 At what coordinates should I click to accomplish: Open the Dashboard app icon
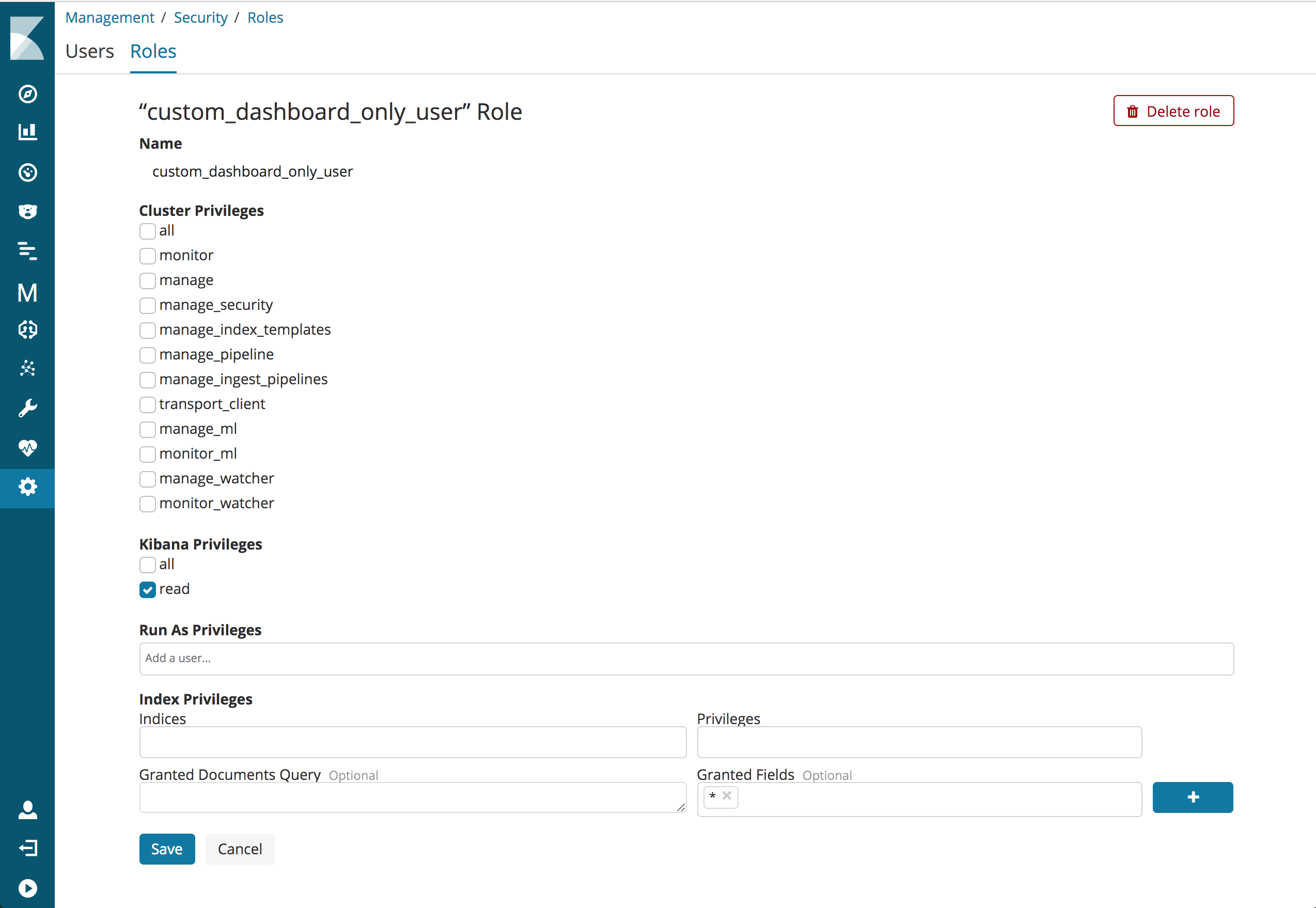(27, 173)
